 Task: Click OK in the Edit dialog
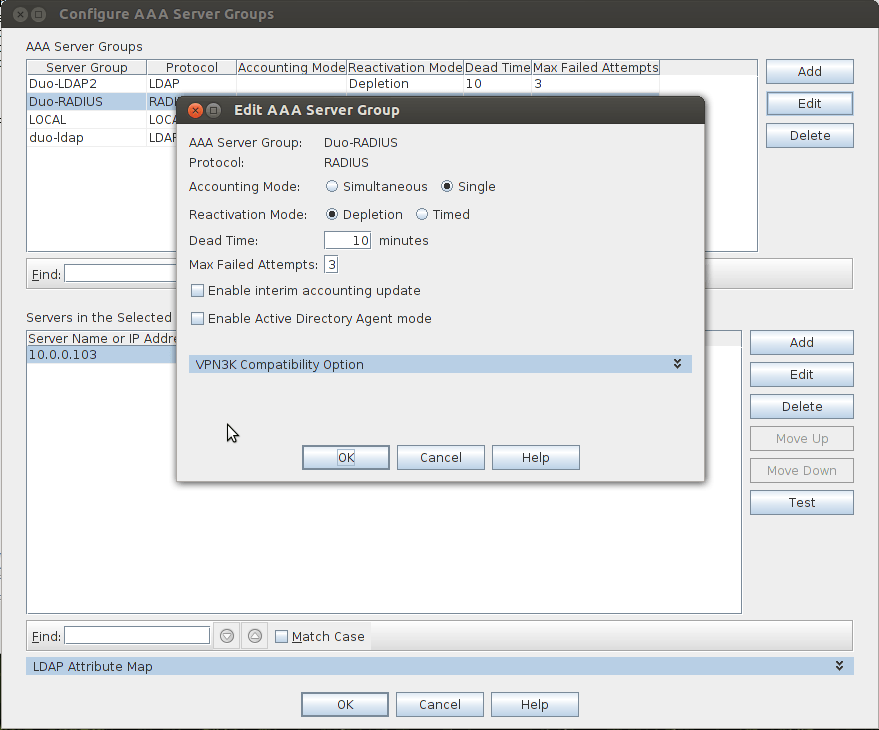click(345, 457)
